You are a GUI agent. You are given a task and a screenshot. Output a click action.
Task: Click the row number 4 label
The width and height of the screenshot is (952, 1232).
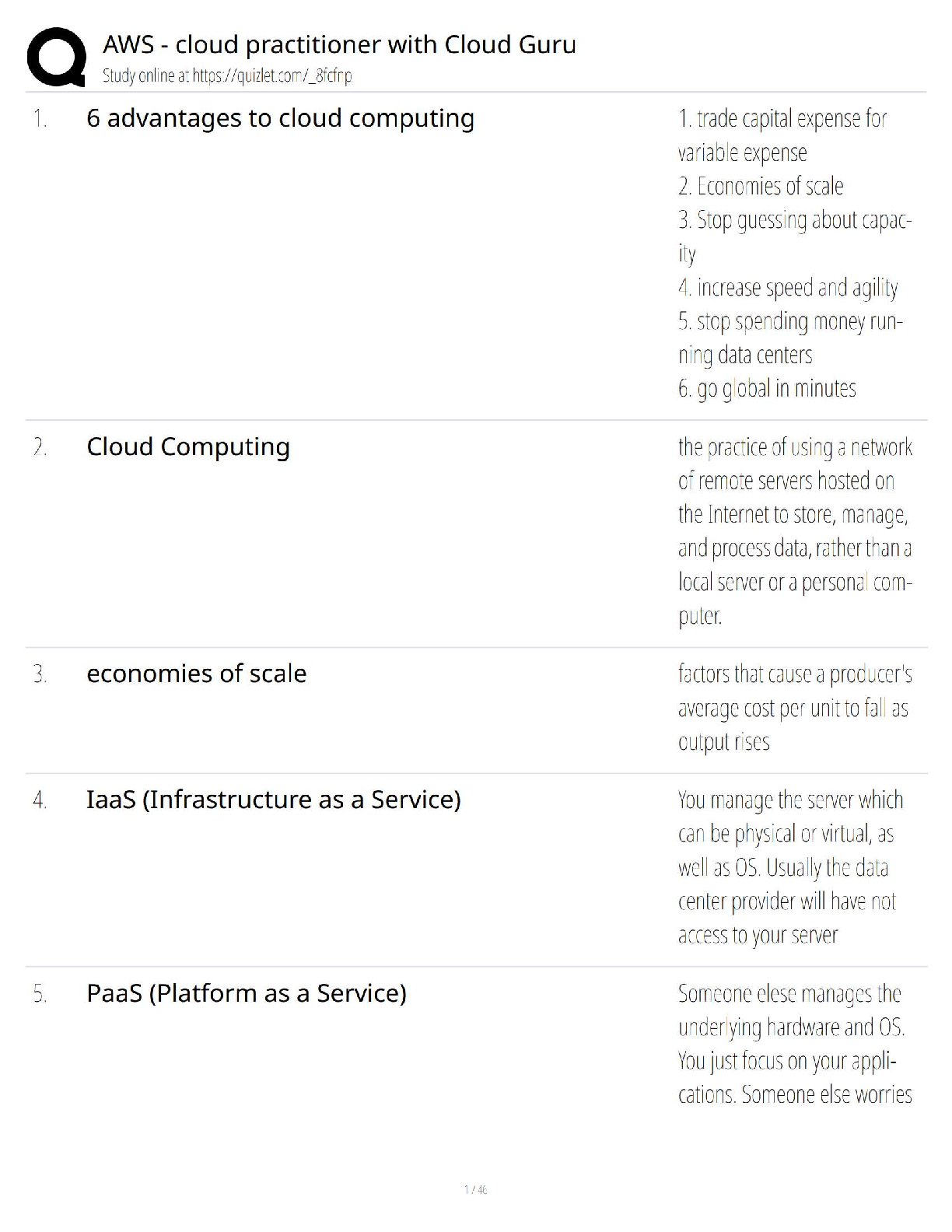(40, 800)
